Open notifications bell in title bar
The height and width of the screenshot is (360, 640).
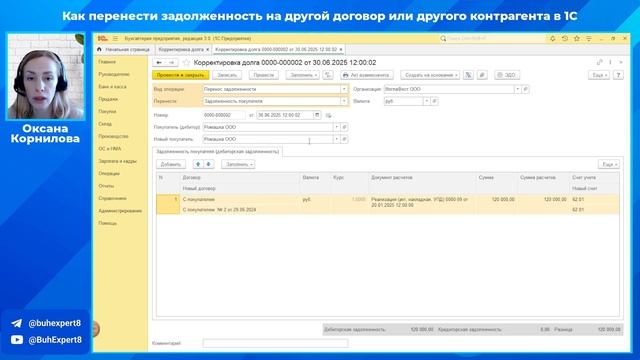553,38
